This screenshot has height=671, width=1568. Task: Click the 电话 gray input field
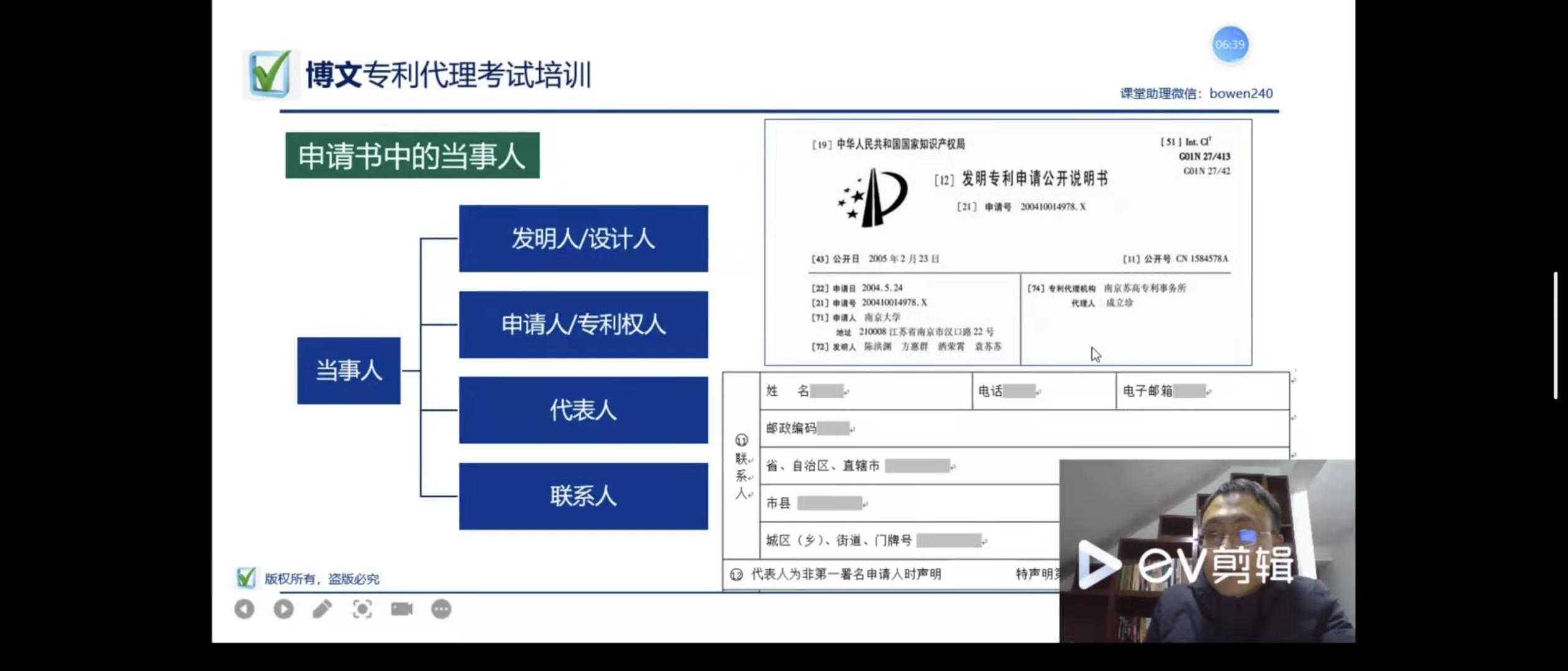tap(1019, 391)
